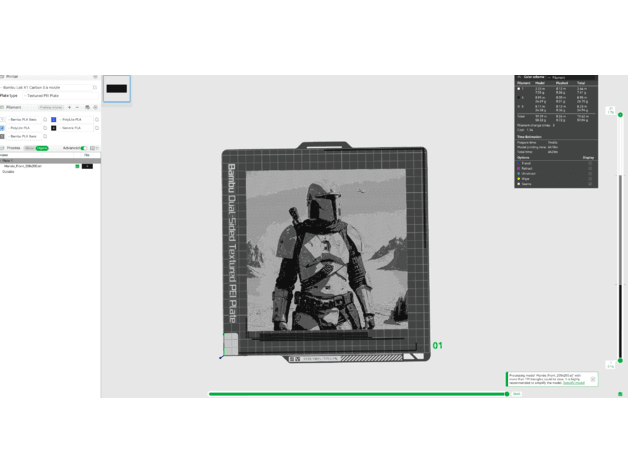This screenshot has height=472, width=628.
Task: Toggle the Retract display checkbox
Action: [x=590, y=168]
